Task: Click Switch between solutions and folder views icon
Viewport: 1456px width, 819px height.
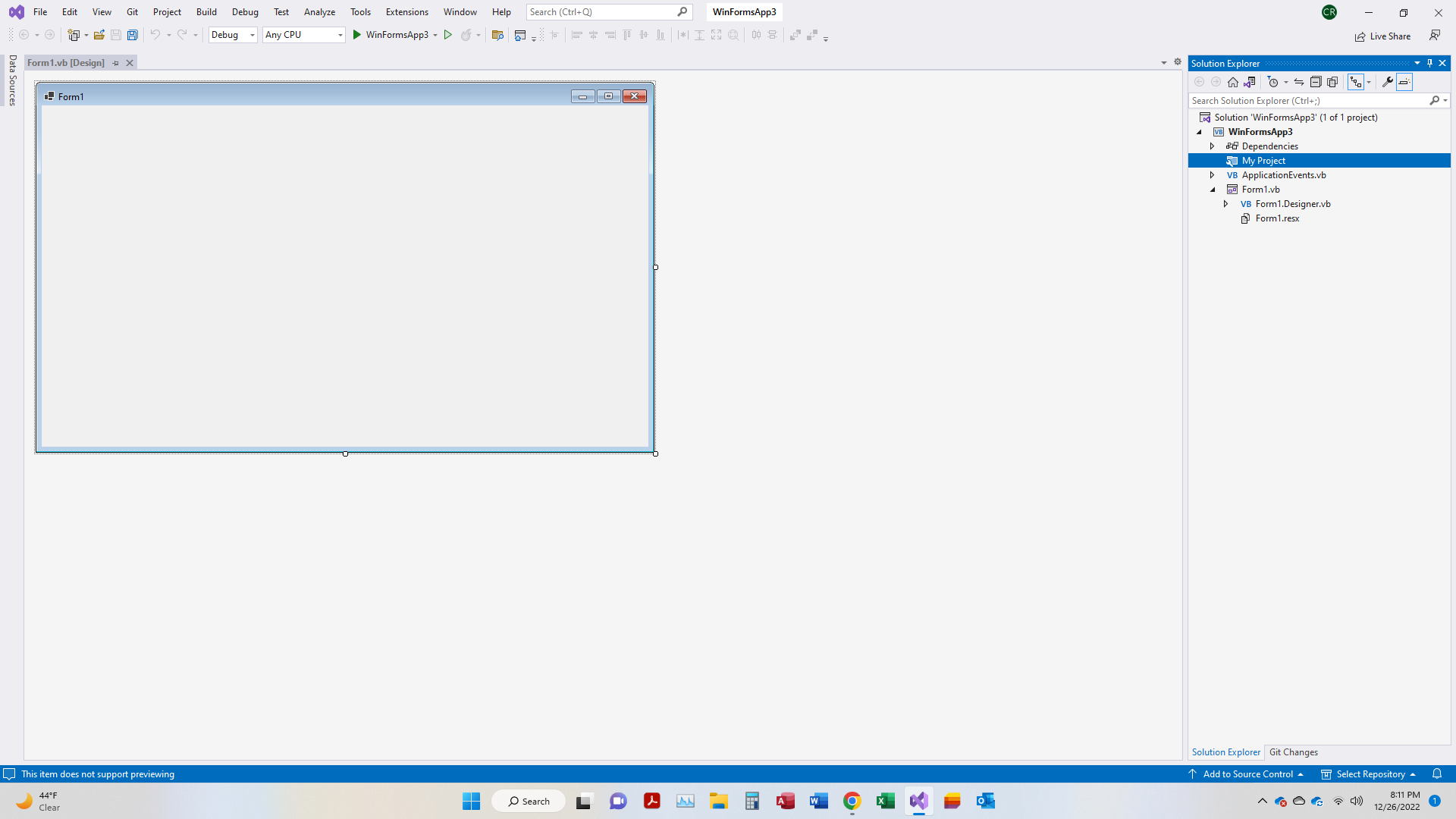Action: [1250, 82]
